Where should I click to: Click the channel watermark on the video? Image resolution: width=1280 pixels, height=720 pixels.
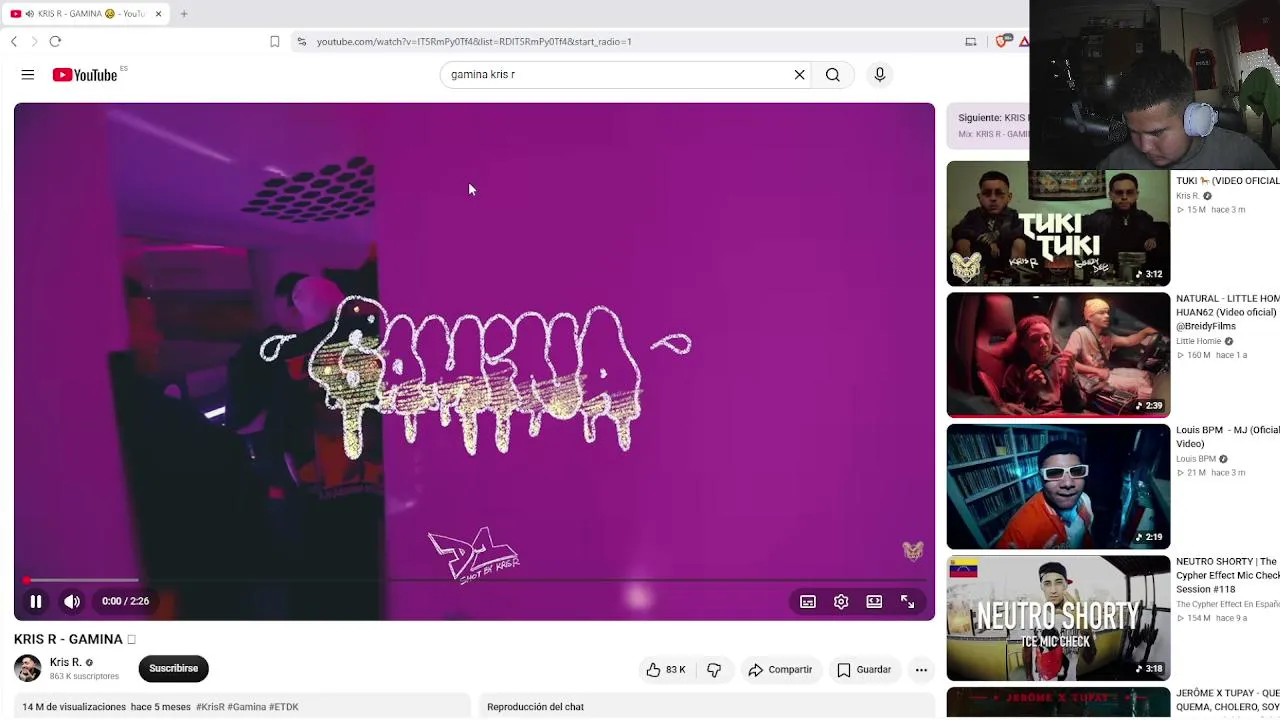click(x=913, y=551)
